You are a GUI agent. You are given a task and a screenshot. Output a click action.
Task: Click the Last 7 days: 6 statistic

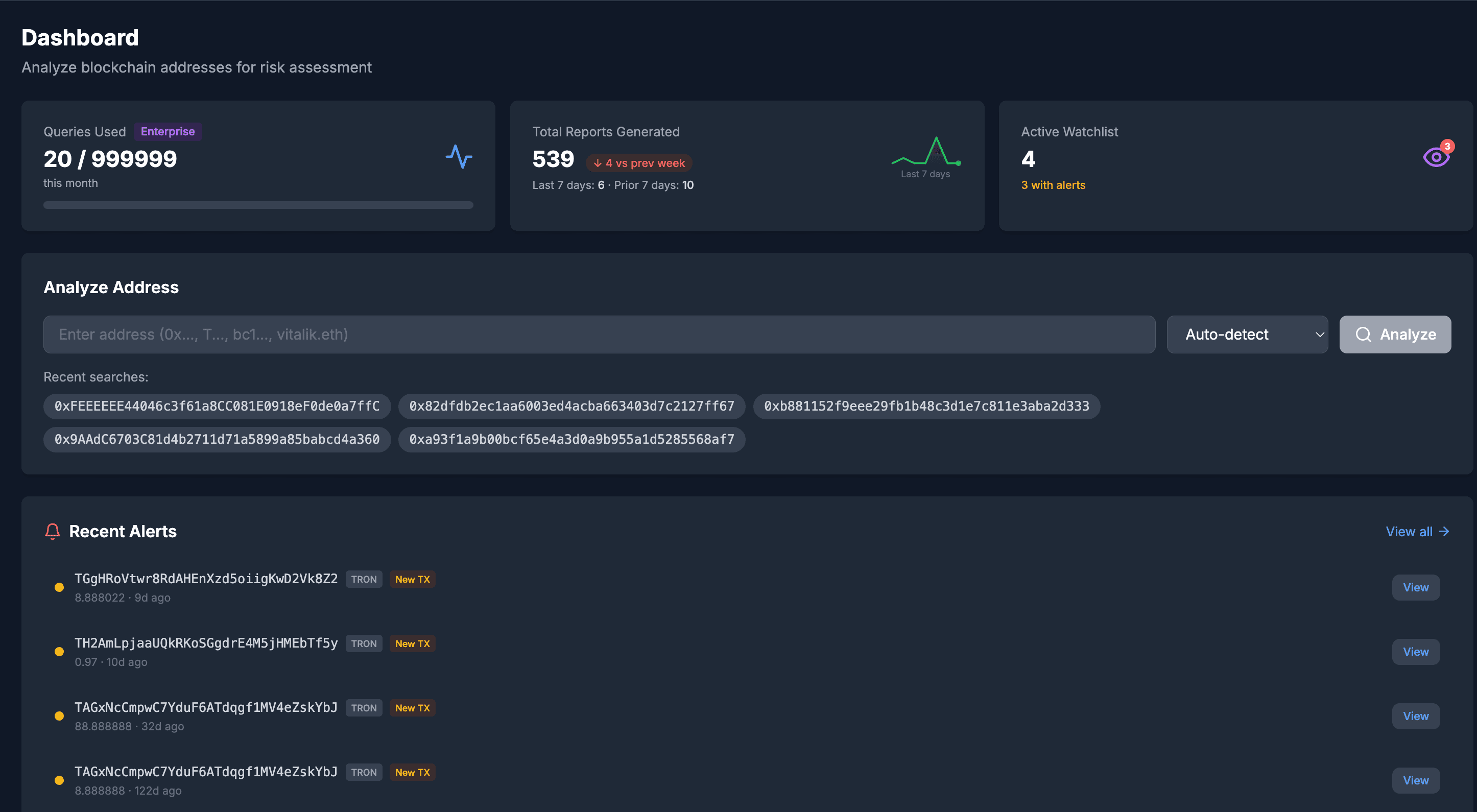pos(567,185)
